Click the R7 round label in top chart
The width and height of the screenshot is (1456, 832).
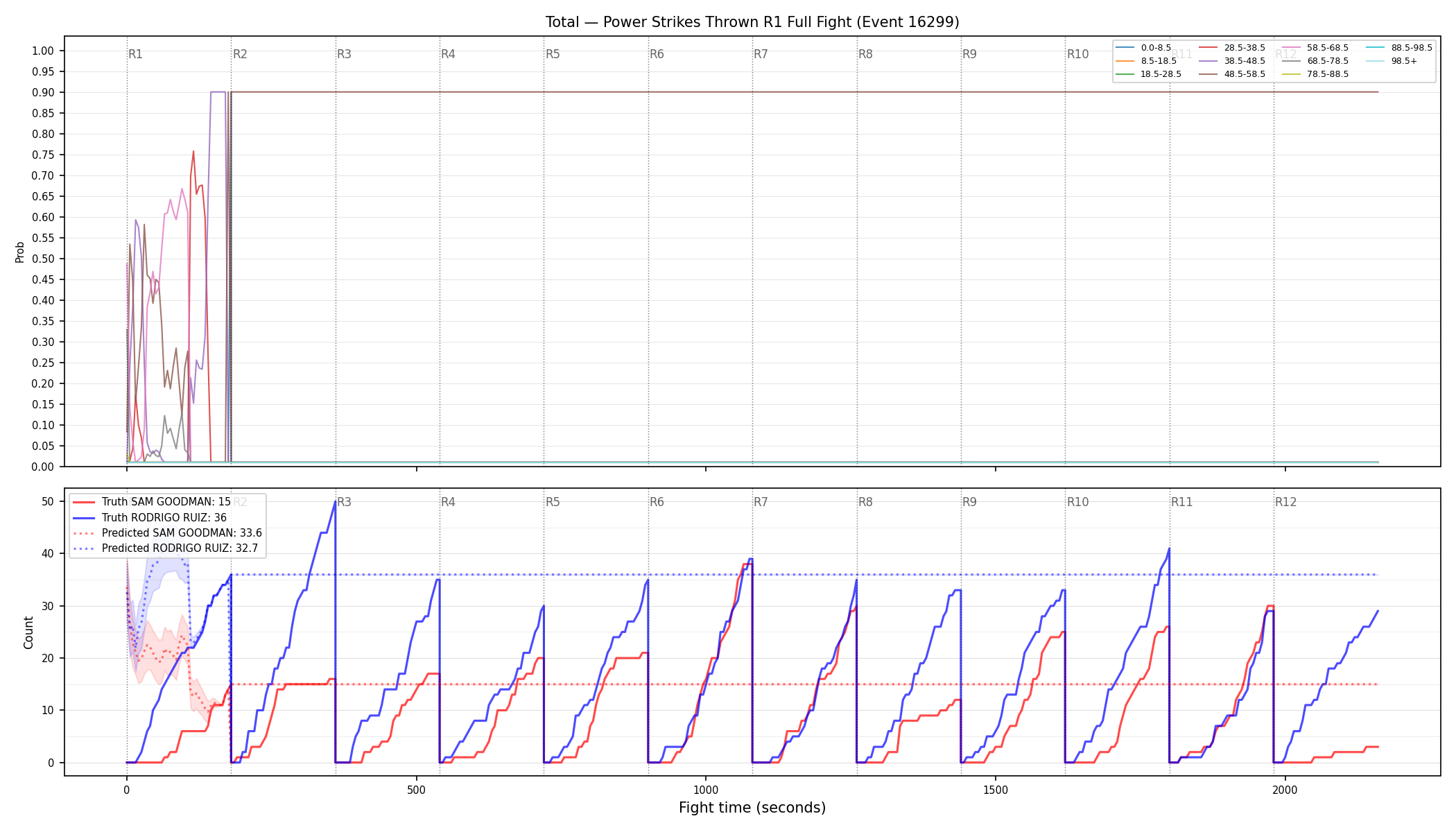[761, 54]
